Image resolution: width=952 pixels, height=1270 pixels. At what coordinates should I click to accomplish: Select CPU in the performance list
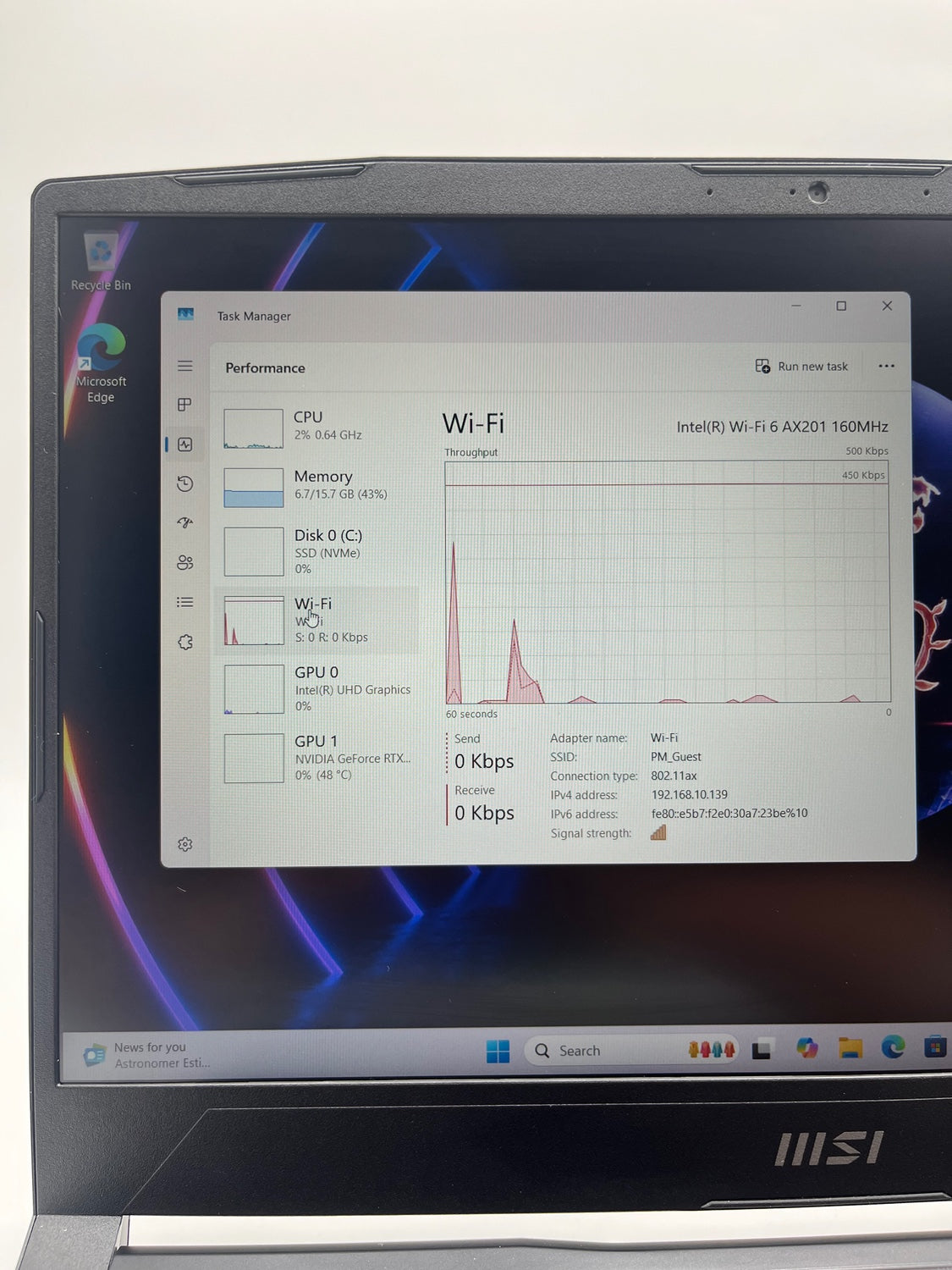tap(317, 426)
